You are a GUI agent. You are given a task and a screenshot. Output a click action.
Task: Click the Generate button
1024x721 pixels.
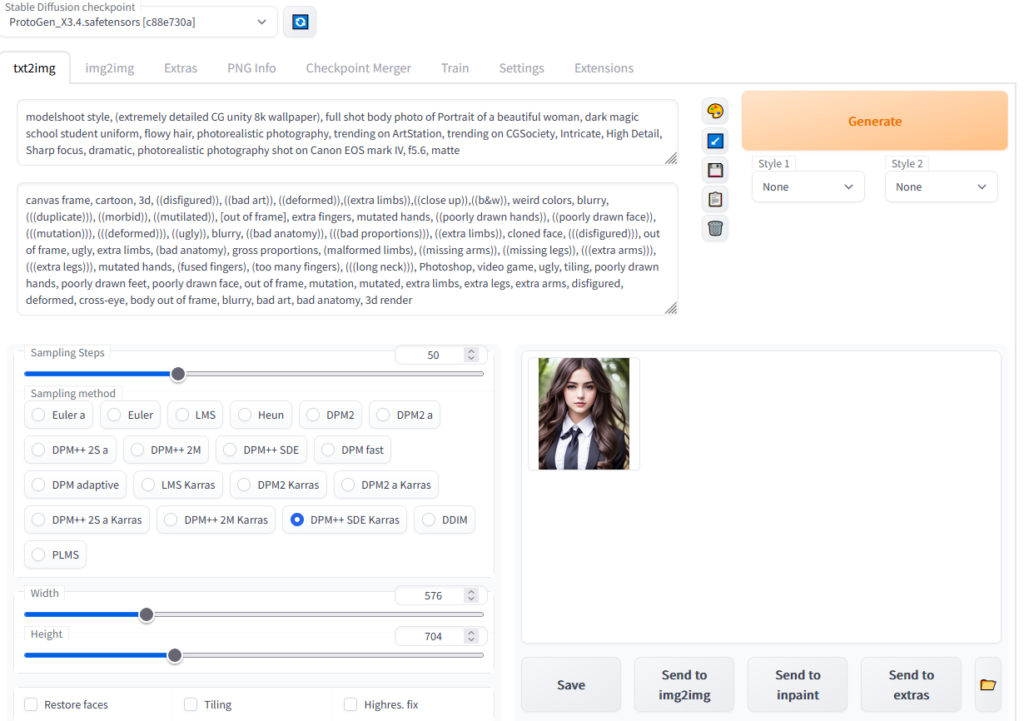click(874, 121)
